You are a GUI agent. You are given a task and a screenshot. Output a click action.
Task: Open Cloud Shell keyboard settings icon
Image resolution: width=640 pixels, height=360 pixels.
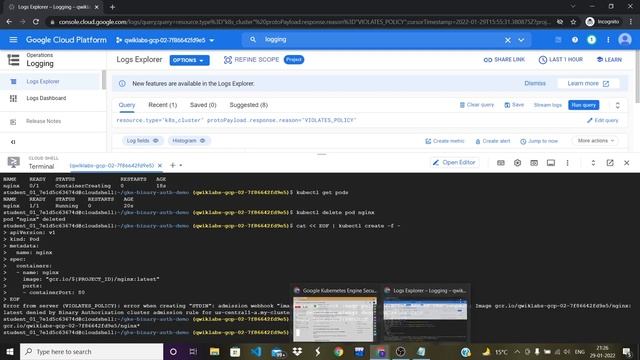click(x=501, y=162)
